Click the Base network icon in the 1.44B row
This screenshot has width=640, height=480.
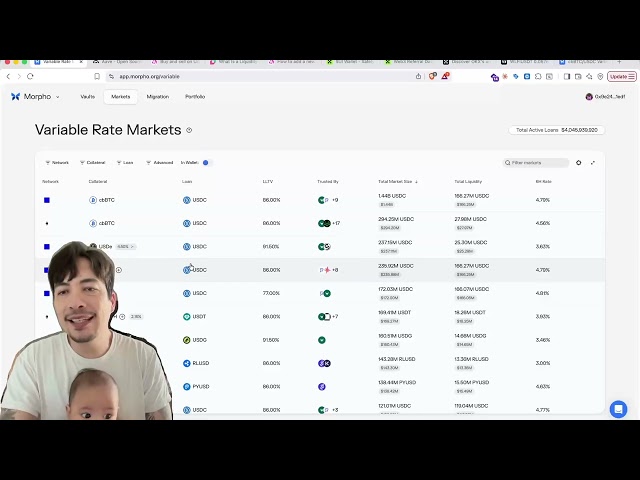47,200
